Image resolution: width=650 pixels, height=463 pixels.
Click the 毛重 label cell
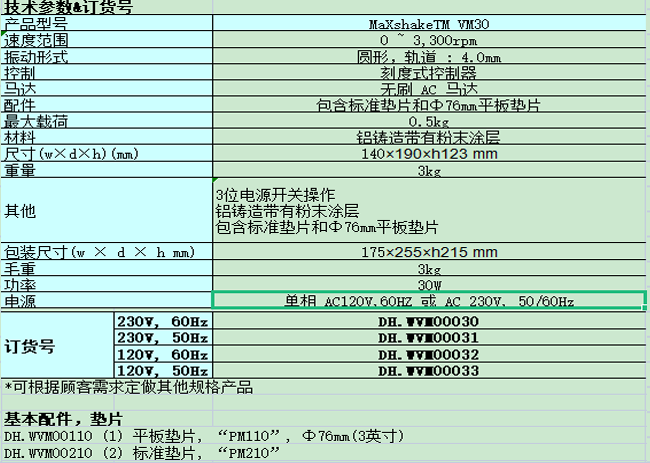coord(107,268)
